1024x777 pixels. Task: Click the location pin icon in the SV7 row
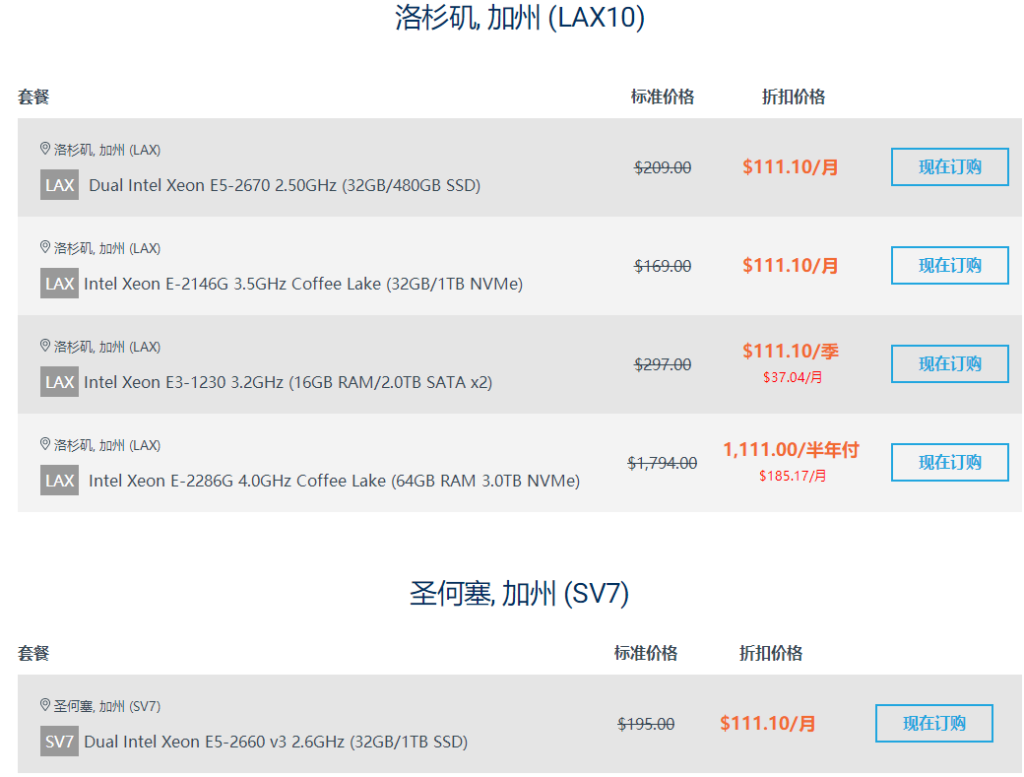[x=45, y=705]
